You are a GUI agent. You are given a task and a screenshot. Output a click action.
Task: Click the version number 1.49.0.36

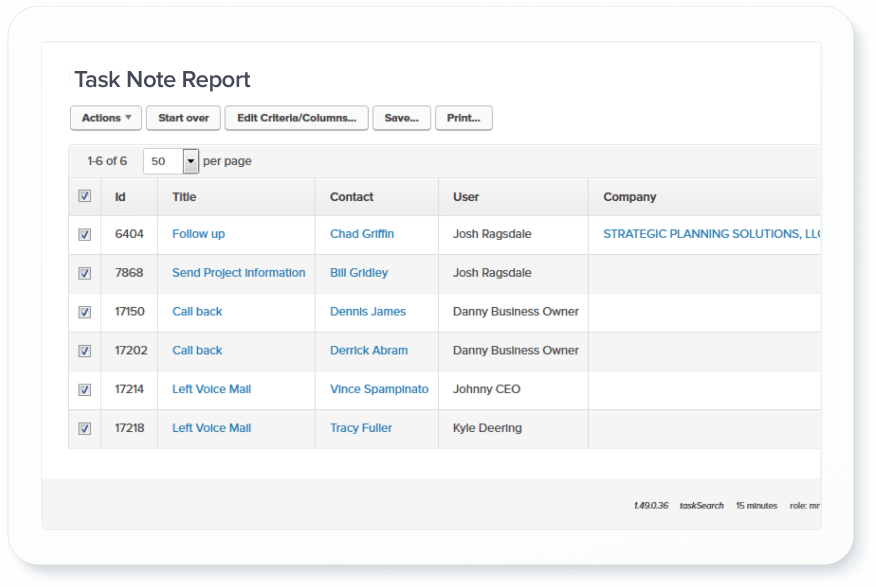(651, 505)
